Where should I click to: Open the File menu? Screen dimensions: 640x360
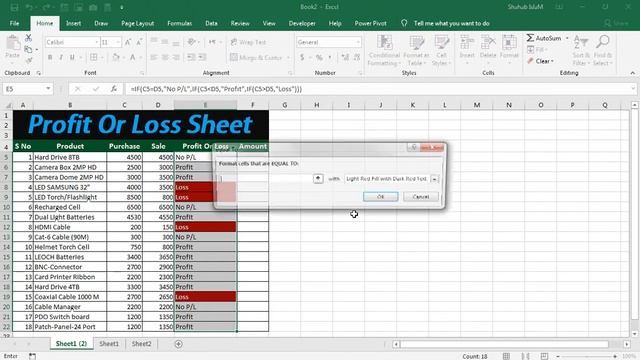(x=14, y=23)
